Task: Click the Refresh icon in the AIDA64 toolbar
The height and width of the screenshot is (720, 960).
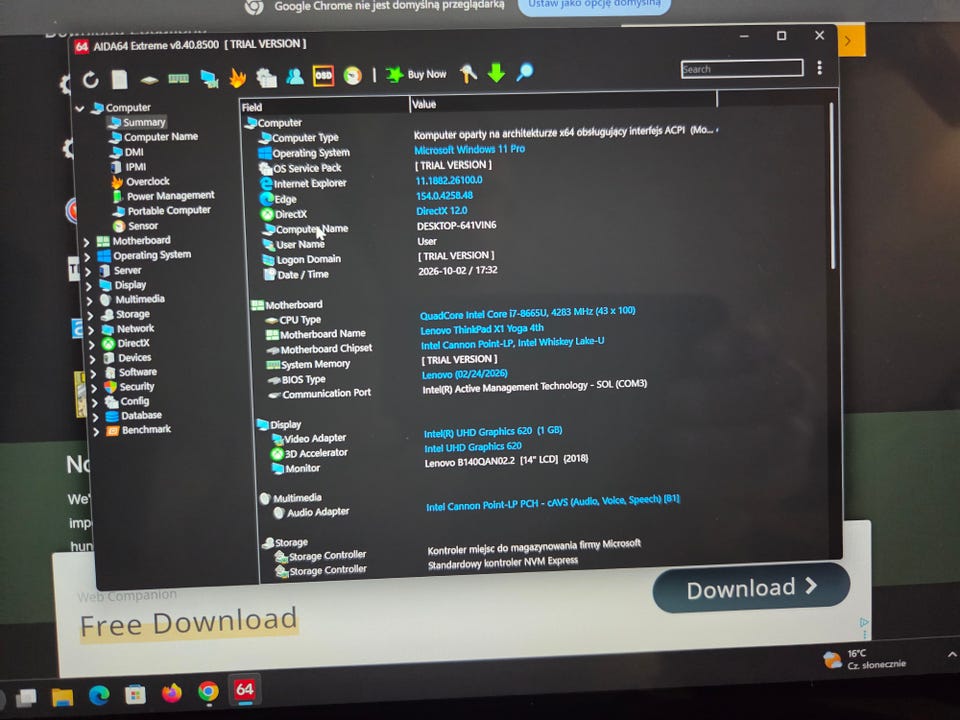Action: 91,80
